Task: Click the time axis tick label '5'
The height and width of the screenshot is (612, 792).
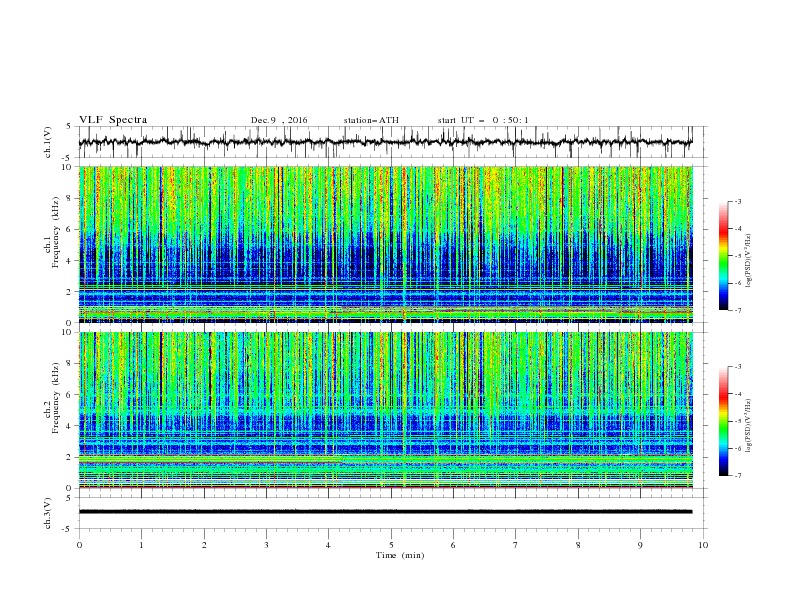Action: (391, 545)
